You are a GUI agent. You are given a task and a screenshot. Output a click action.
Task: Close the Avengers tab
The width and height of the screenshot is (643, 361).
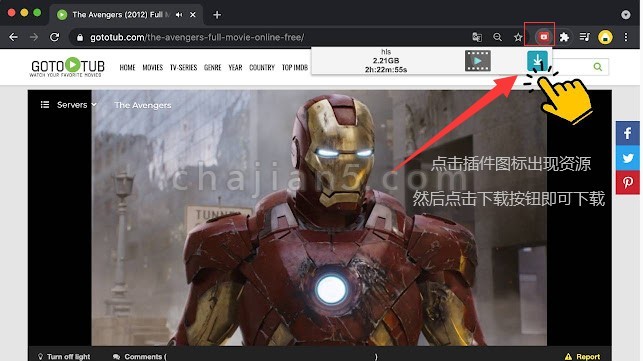[x=193, y=15]
